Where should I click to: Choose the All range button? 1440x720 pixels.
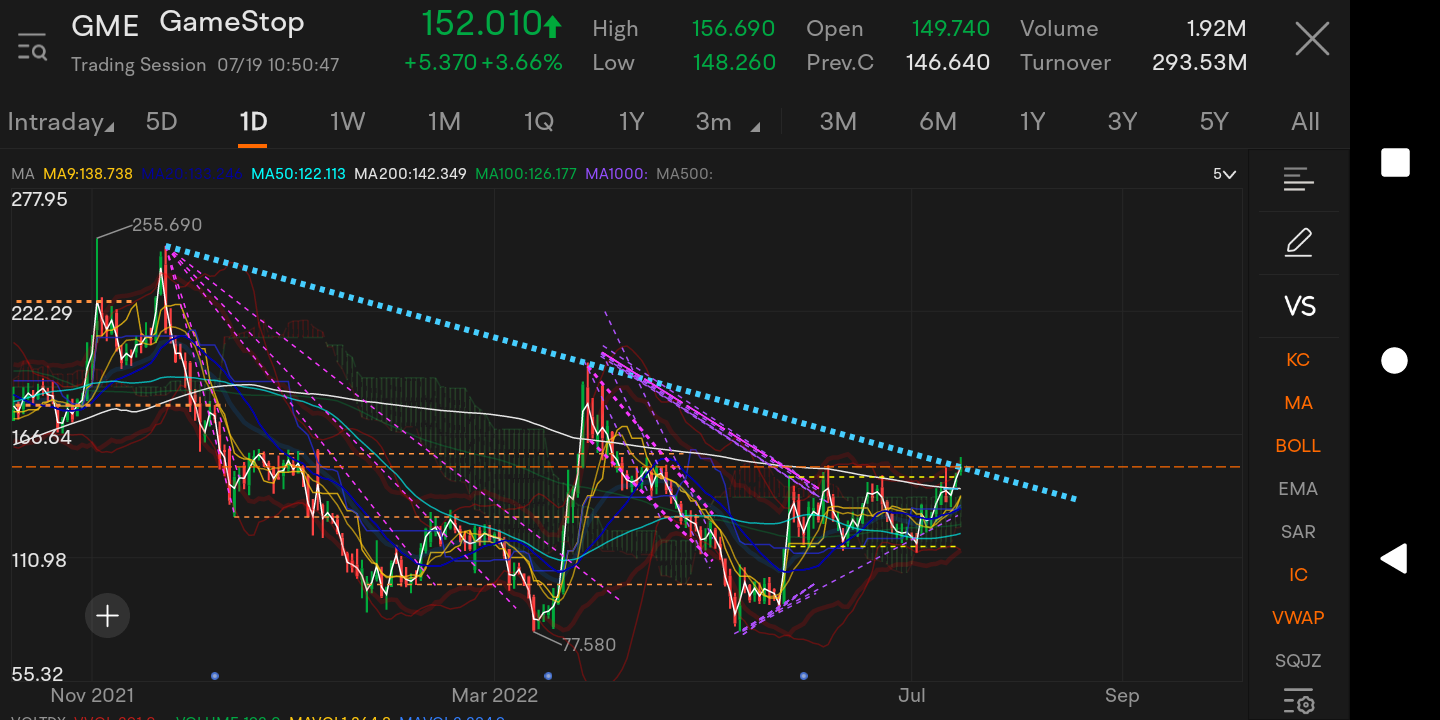1305,122
